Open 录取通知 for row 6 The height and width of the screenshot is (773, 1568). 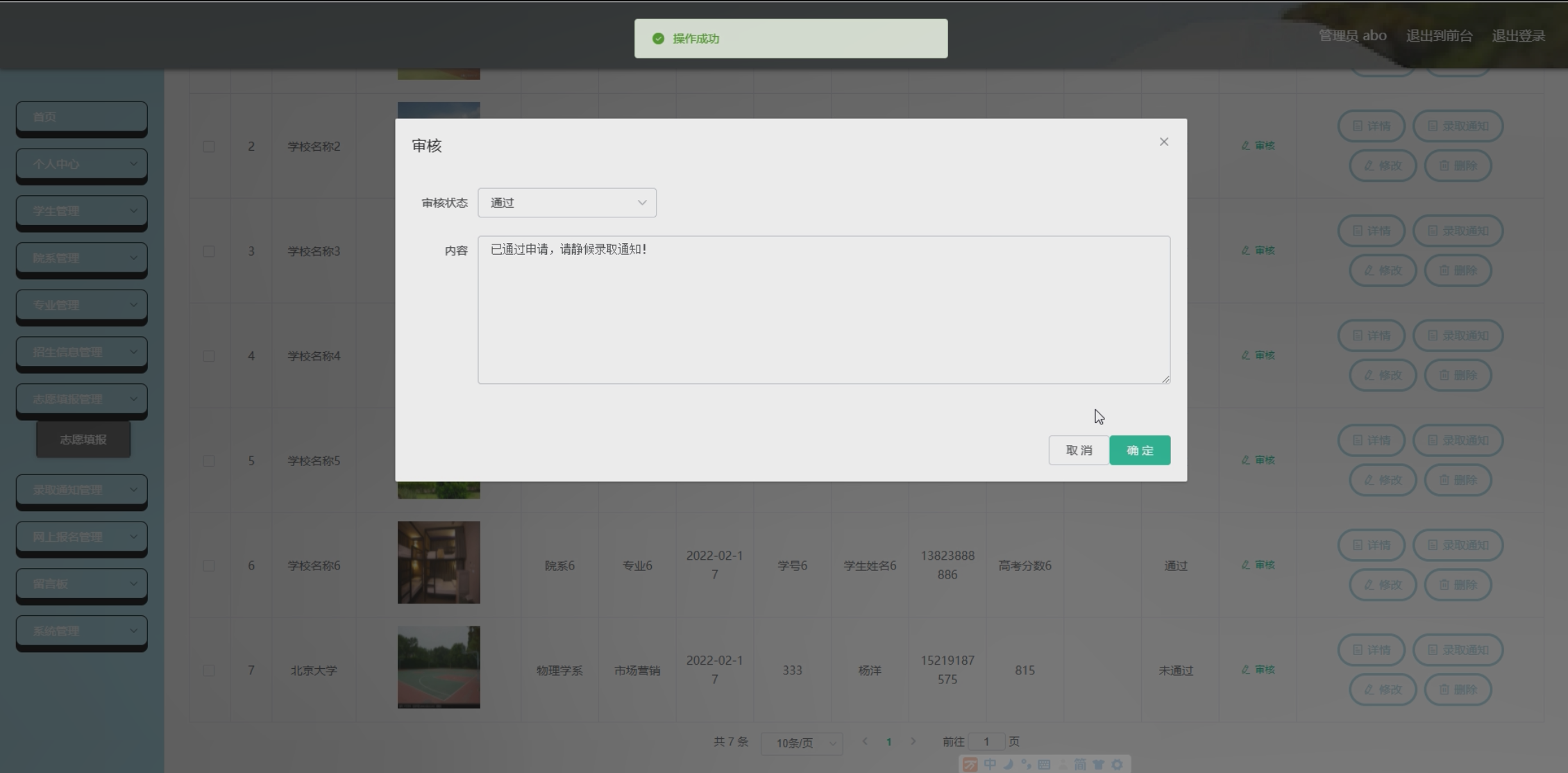tap(1457, 545)
